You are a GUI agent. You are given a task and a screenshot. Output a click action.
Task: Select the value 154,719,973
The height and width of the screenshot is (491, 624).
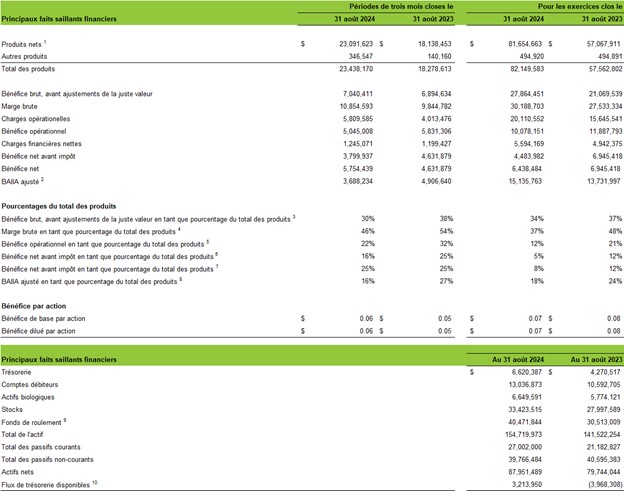523,434
